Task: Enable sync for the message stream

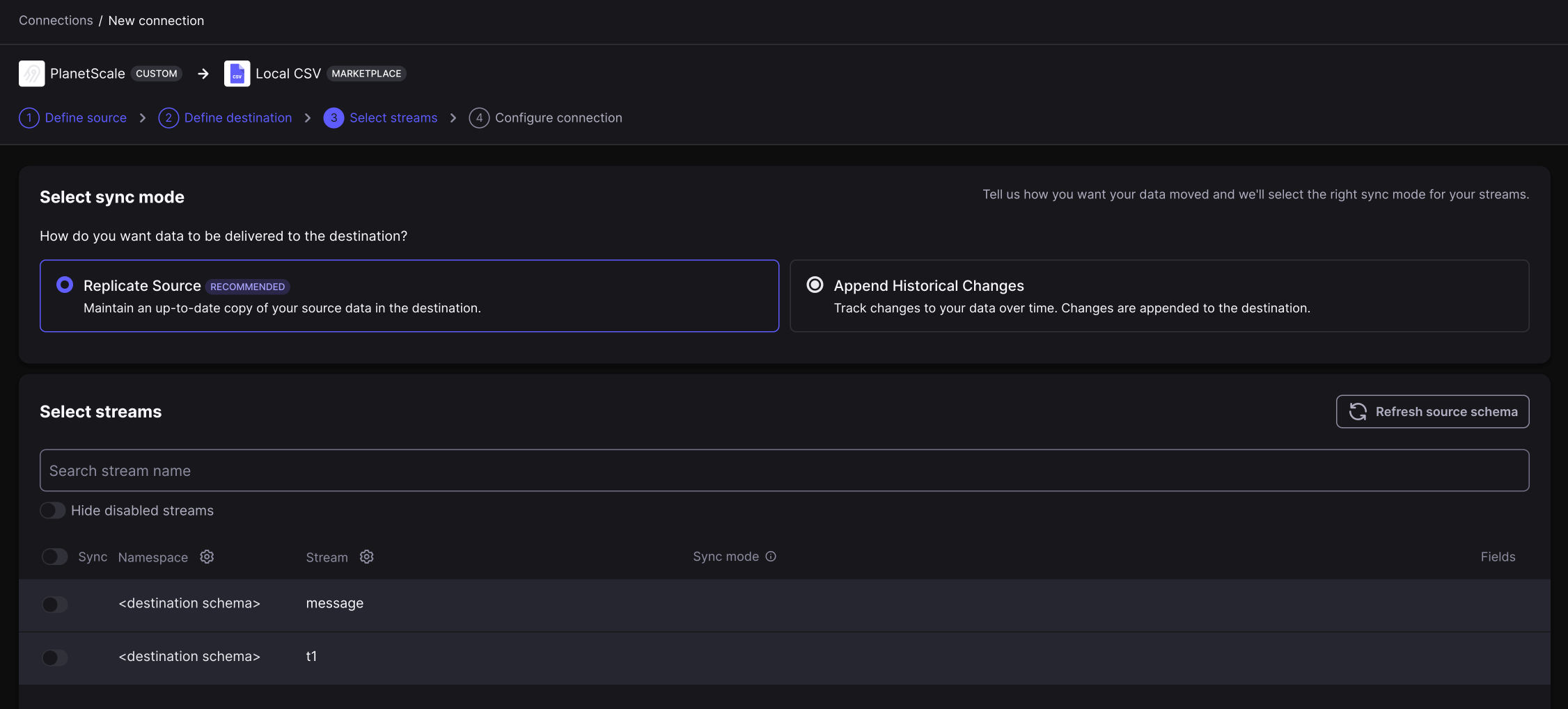Action: (54, 605)
